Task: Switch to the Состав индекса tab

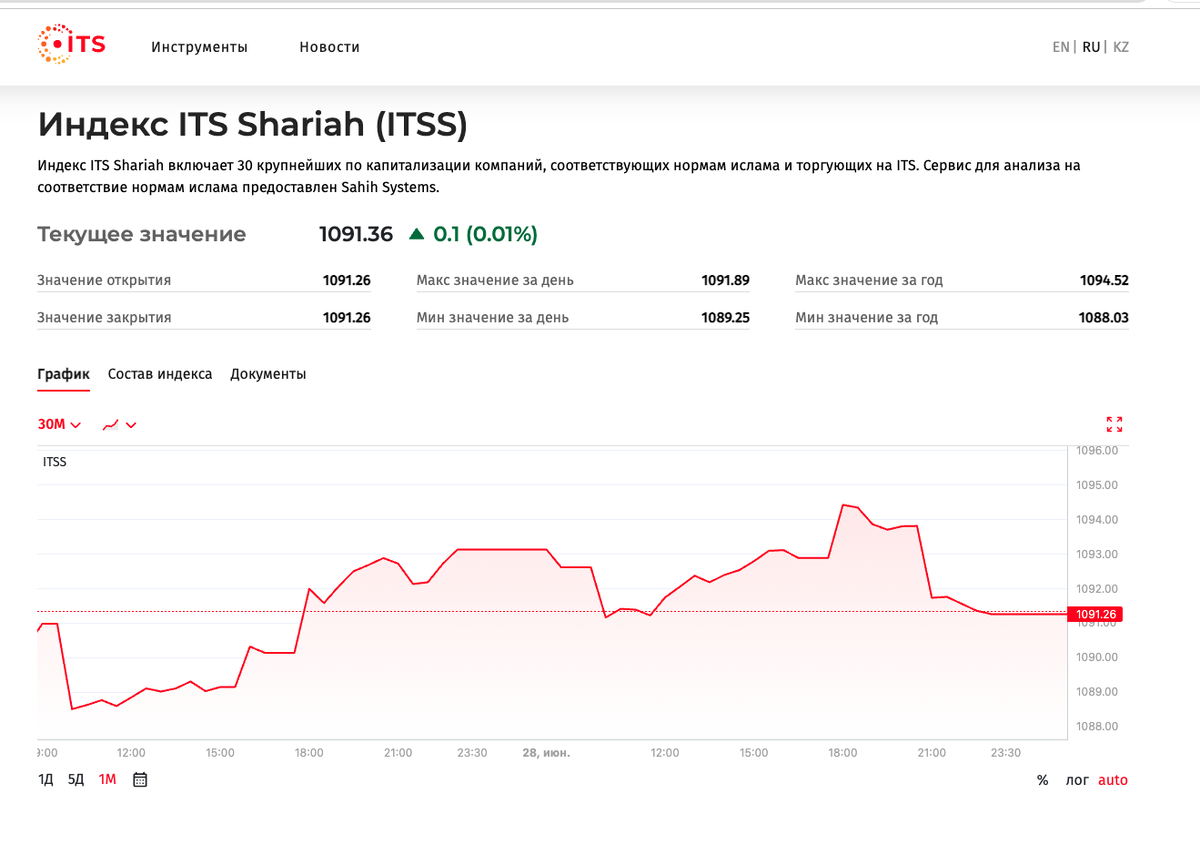Action: pyautogui.click(x=160, y=374)
